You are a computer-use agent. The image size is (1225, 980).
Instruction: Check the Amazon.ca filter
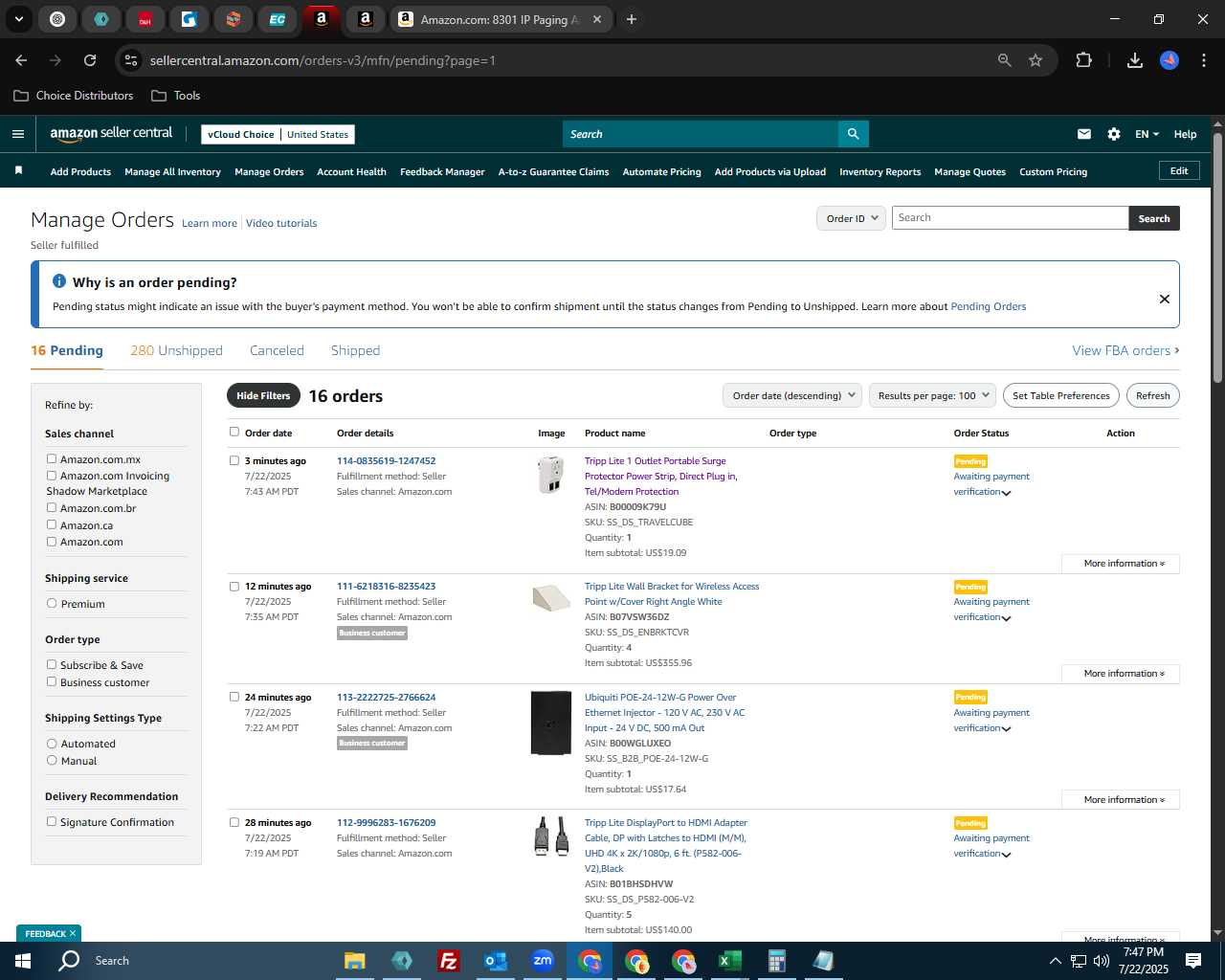click(x=52, y=525)
